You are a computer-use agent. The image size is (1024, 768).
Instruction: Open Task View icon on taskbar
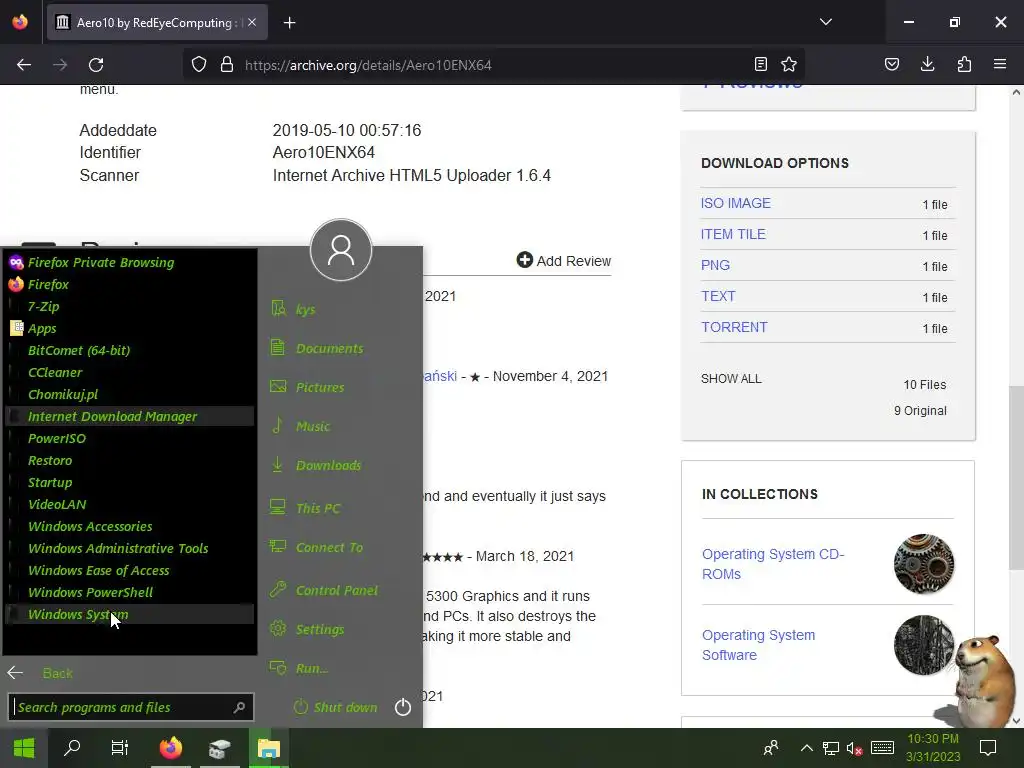(x=120, y=748)
